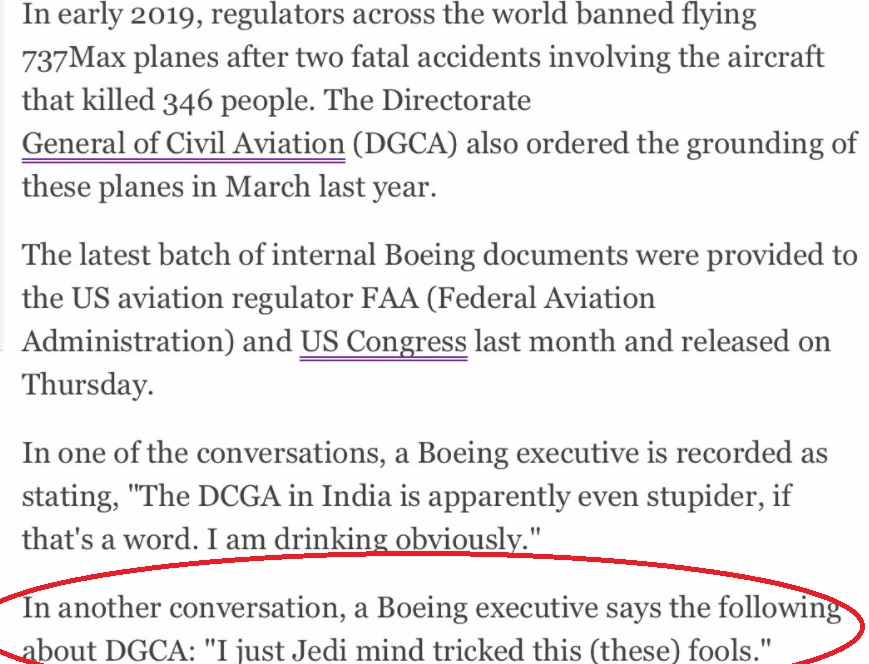Click the number '346' in the text
Screen dimensions: 869x664
pyautogui.click(x=188, y=101)
